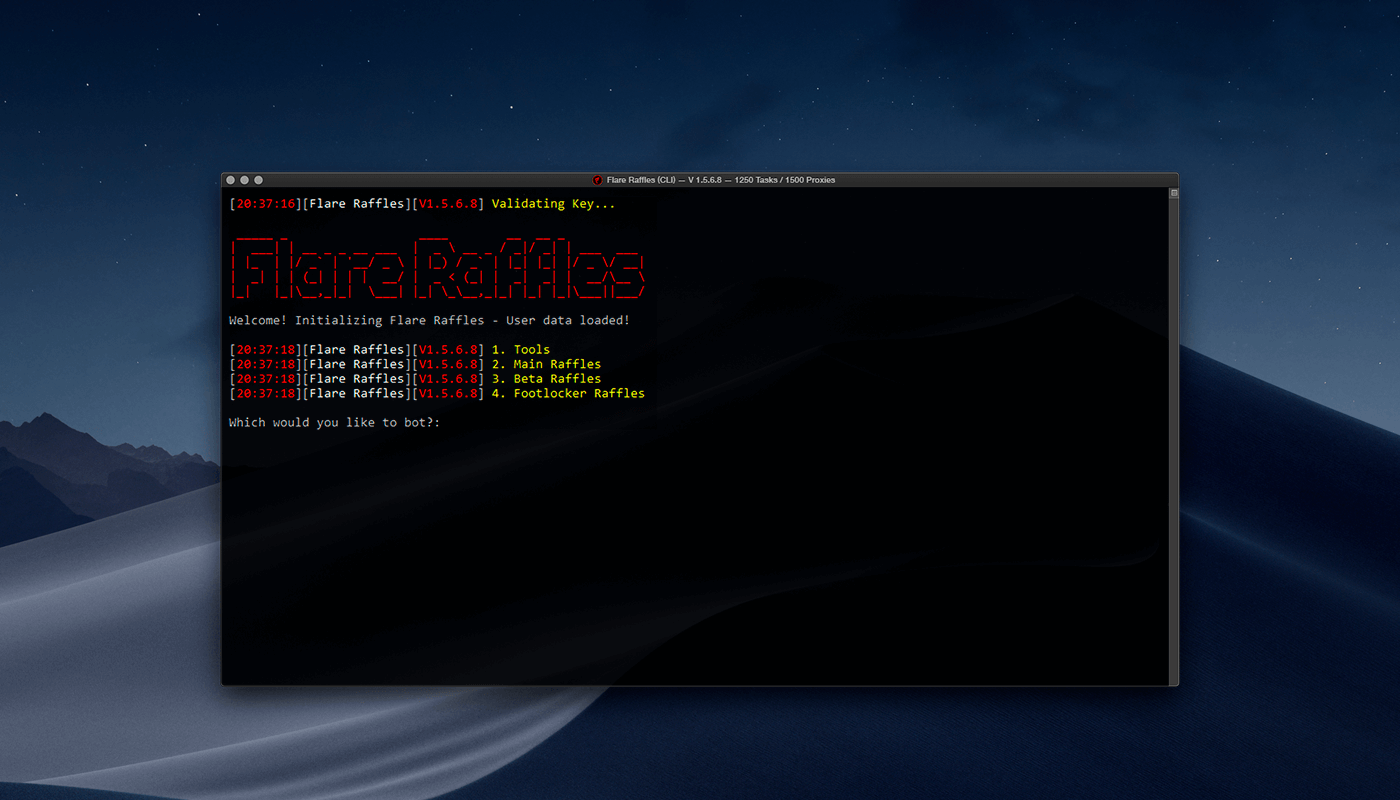
Task: Pick the '3. Beta Raffles' option
Action: [x=546, y=379]
